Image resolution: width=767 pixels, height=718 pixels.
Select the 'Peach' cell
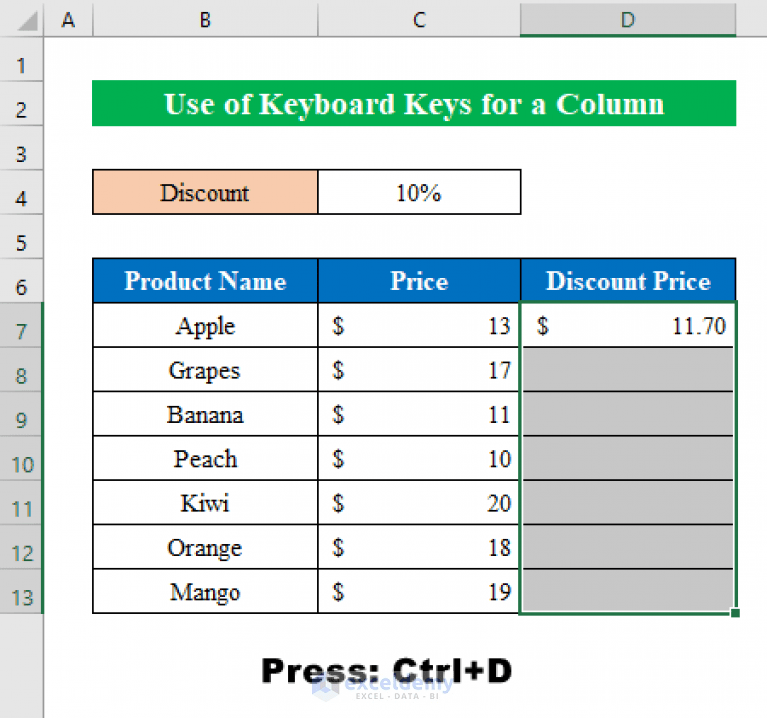(205, 458)
